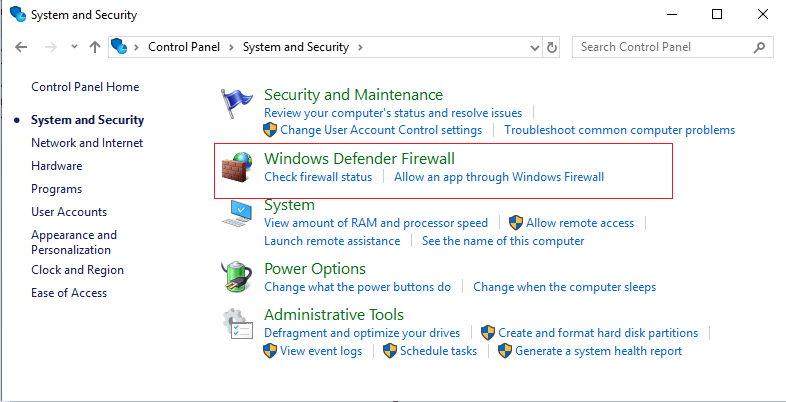Select Network and Internet in sidebar

87,143
